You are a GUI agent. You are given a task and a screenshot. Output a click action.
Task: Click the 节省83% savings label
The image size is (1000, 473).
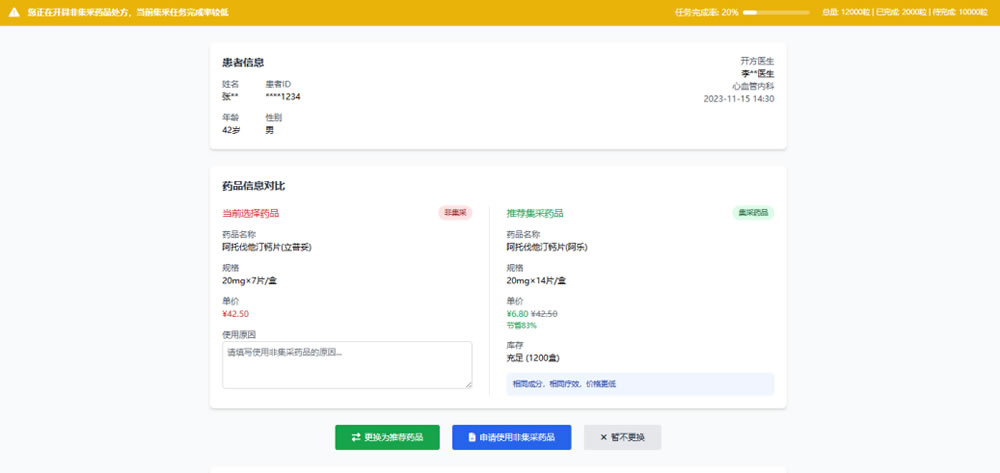click(x=522, y=326)
